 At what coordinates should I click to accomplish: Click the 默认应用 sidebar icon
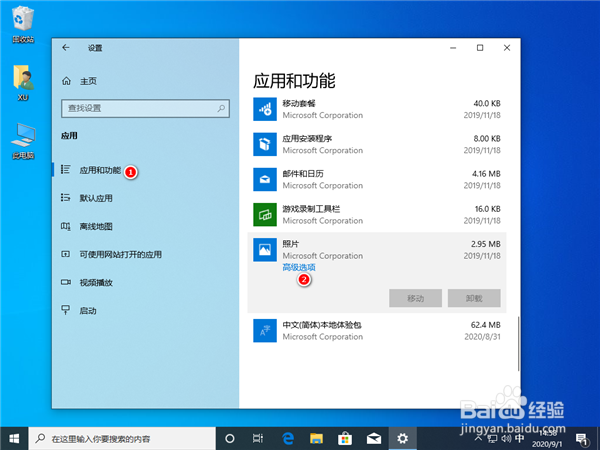[65, 198]
